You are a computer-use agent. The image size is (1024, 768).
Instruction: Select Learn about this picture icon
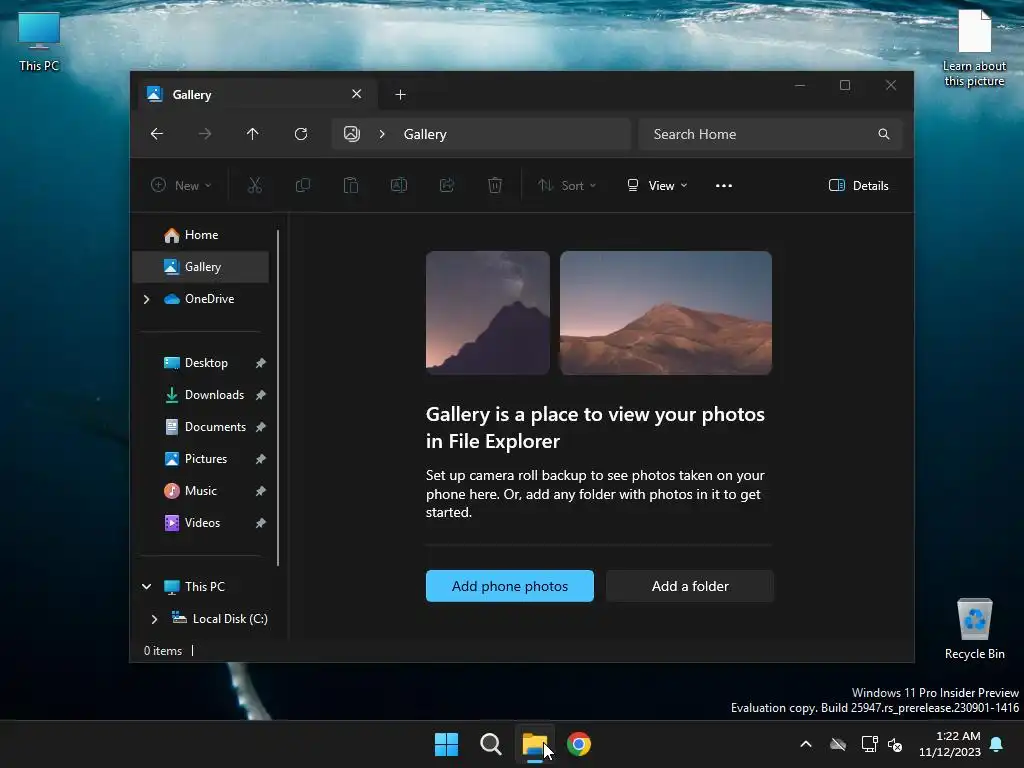coord(974,48)
